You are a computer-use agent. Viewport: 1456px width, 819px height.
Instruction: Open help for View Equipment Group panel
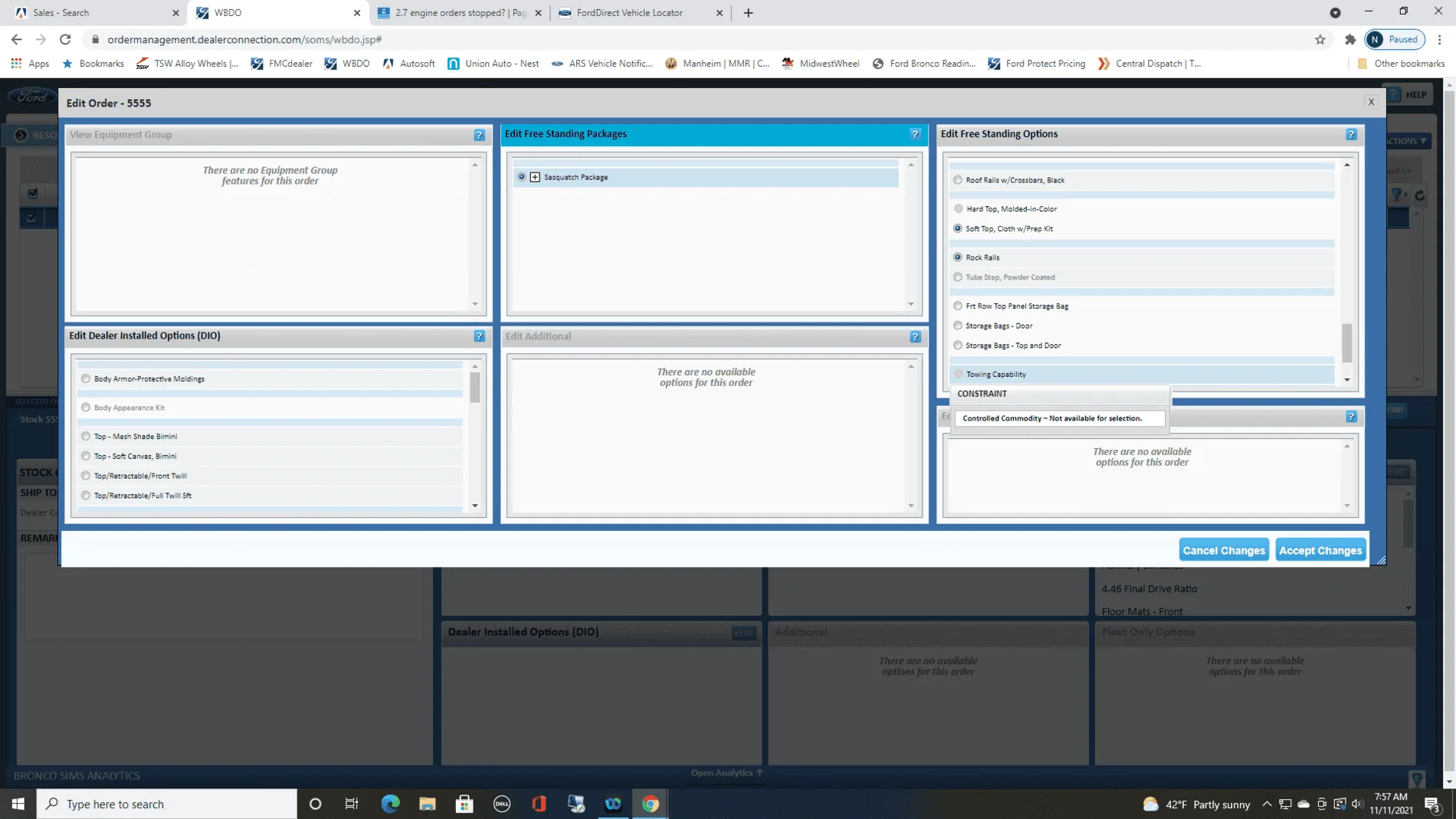[x=479, y=135]
